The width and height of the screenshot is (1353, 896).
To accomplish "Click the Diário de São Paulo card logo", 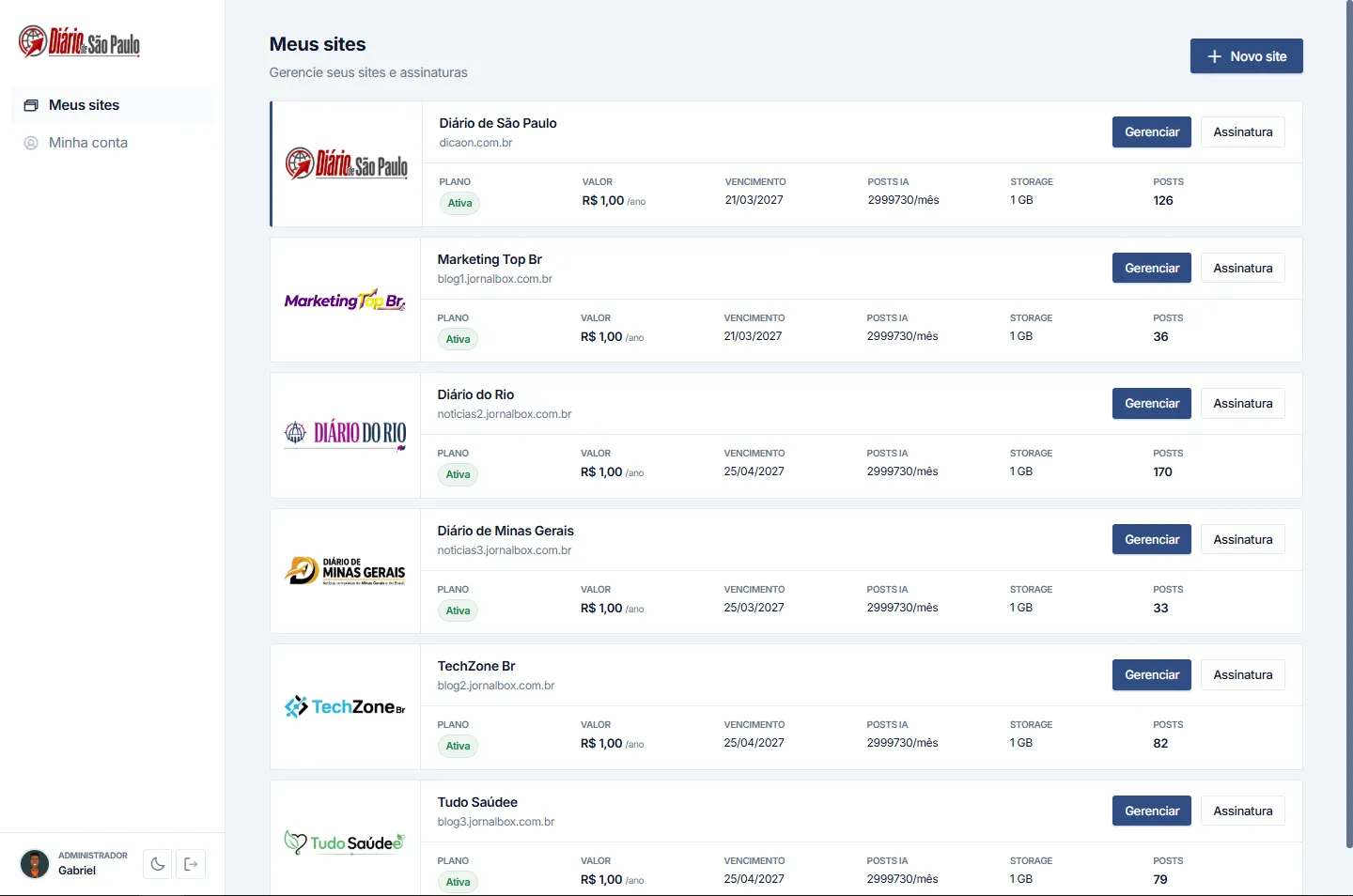I will click(347, 163).
